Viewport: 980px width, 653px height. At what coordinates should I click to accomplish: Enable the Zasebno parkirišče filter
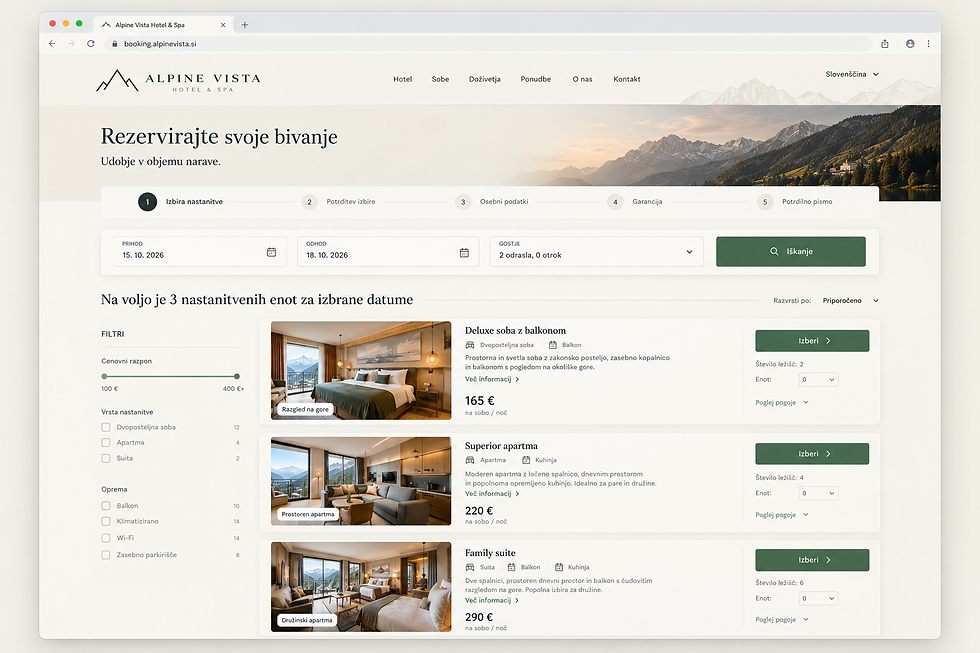(x=106, y=555)
